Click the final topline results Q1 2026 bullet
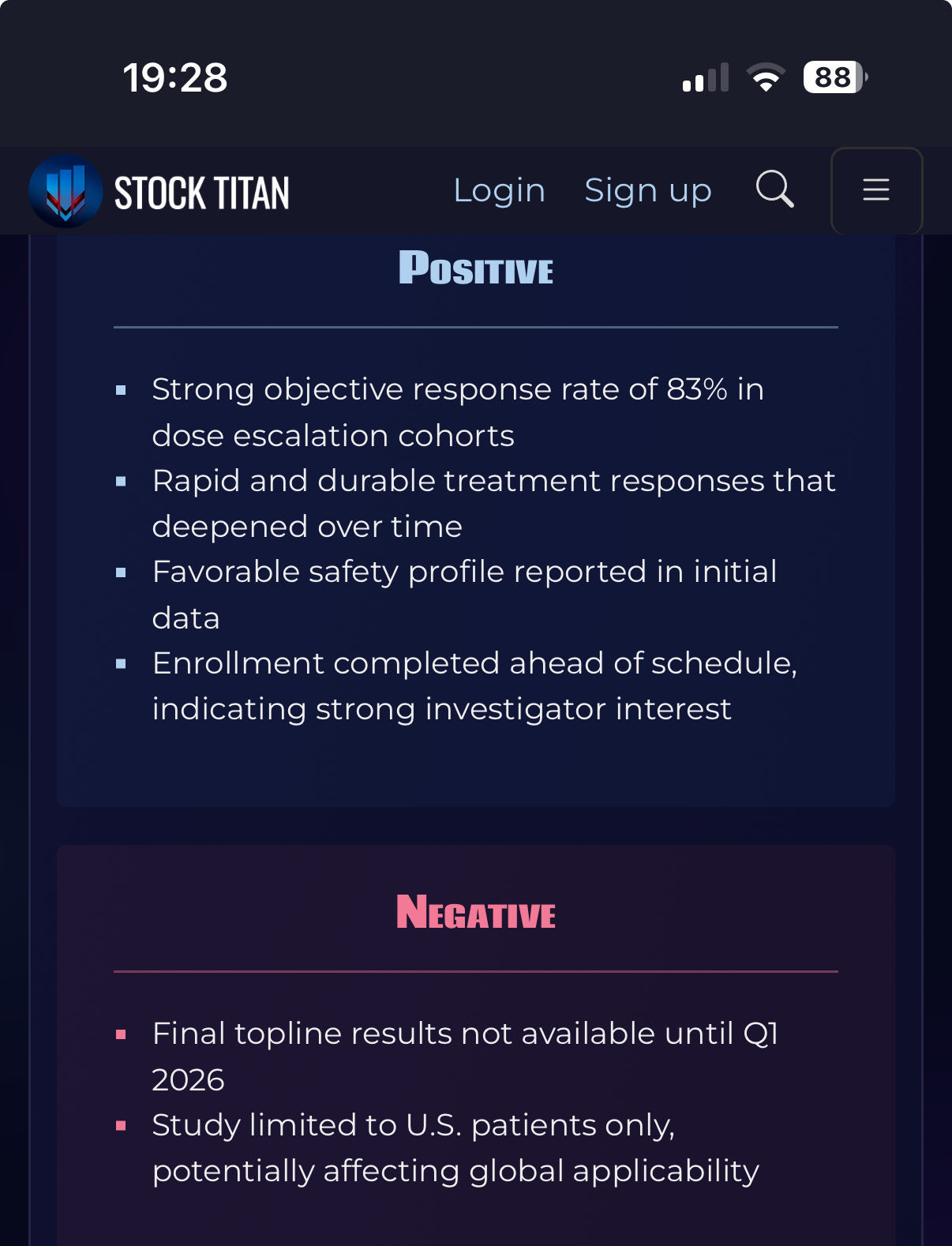This screenshot has width=952, height=1246. point(466,1056)
